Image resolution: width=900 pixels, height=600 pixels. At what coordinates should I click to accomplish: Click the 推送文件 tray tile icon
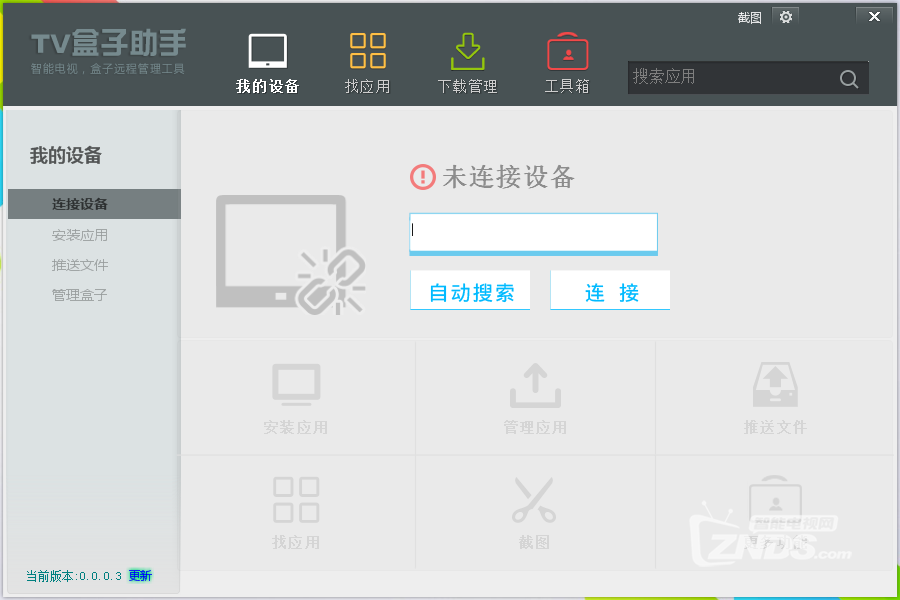[x=775, y=384]
